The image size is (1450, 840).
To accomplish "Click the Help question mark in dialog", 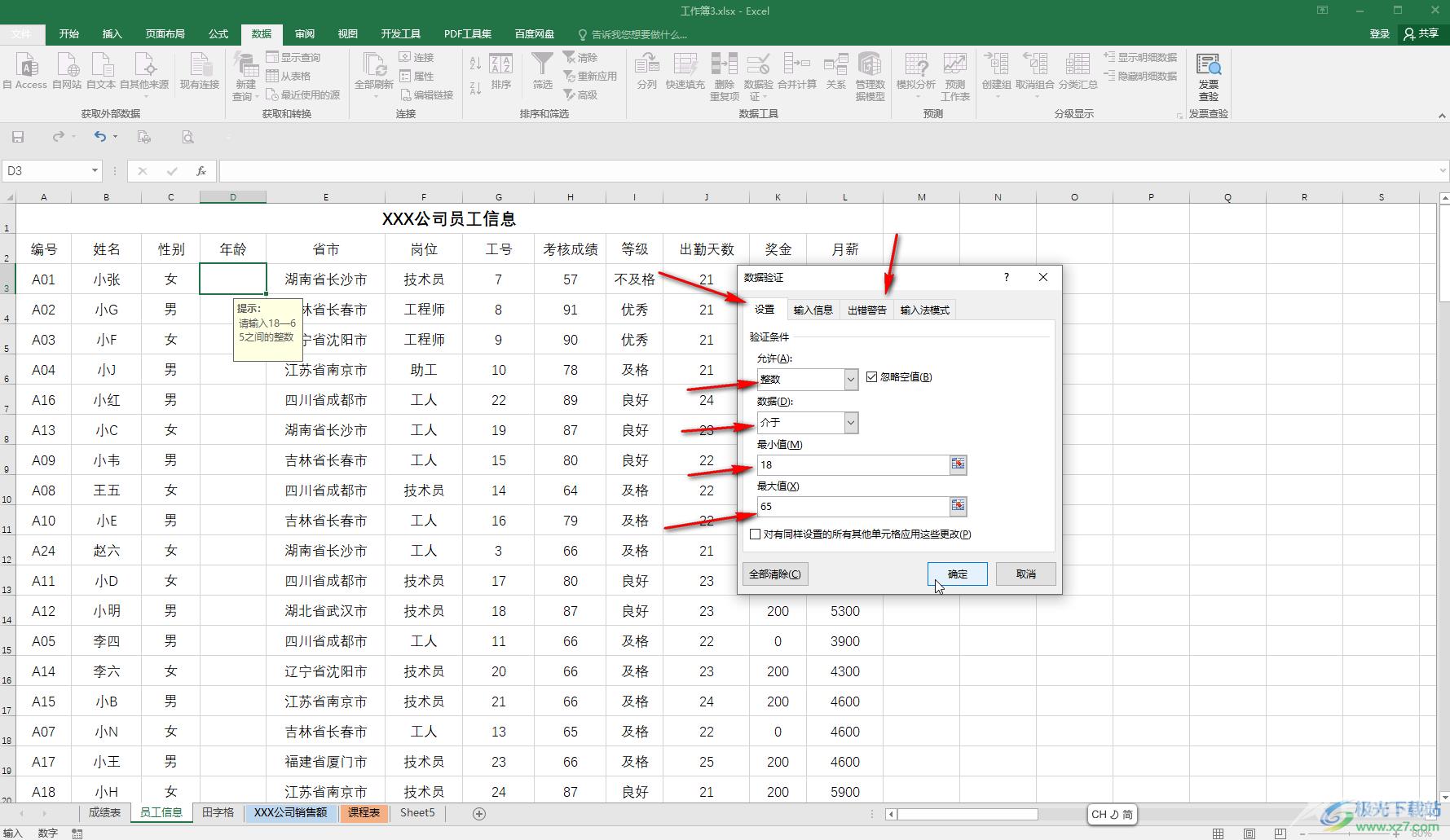I will coord(1007,277).
